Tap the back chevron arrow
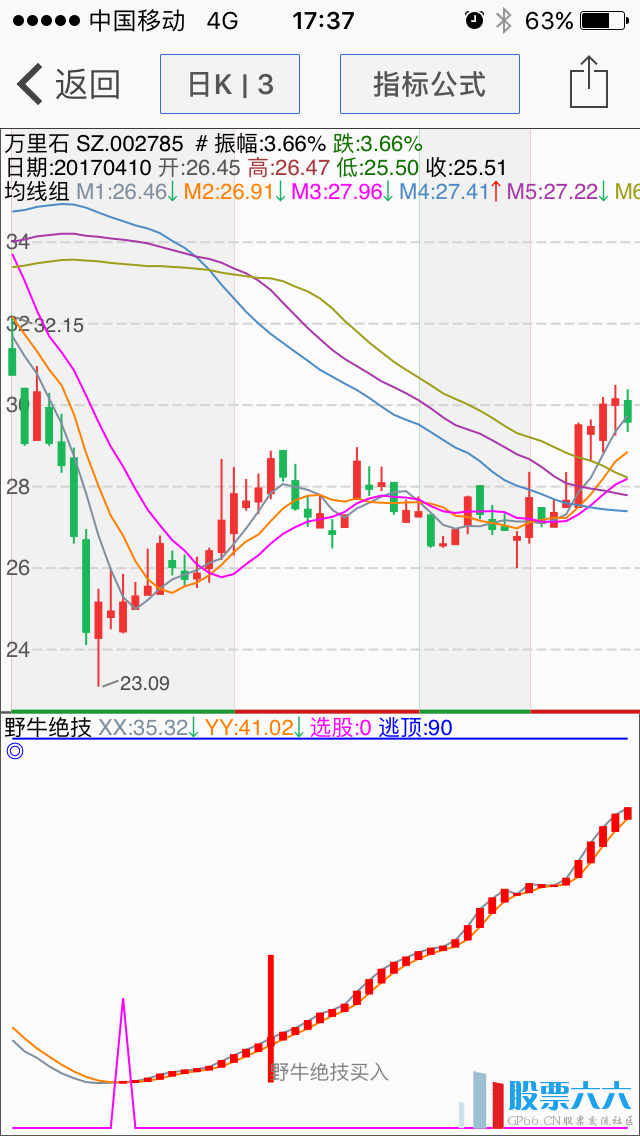The width and height of the screenshot is (640, 1136). click(30, 84)
